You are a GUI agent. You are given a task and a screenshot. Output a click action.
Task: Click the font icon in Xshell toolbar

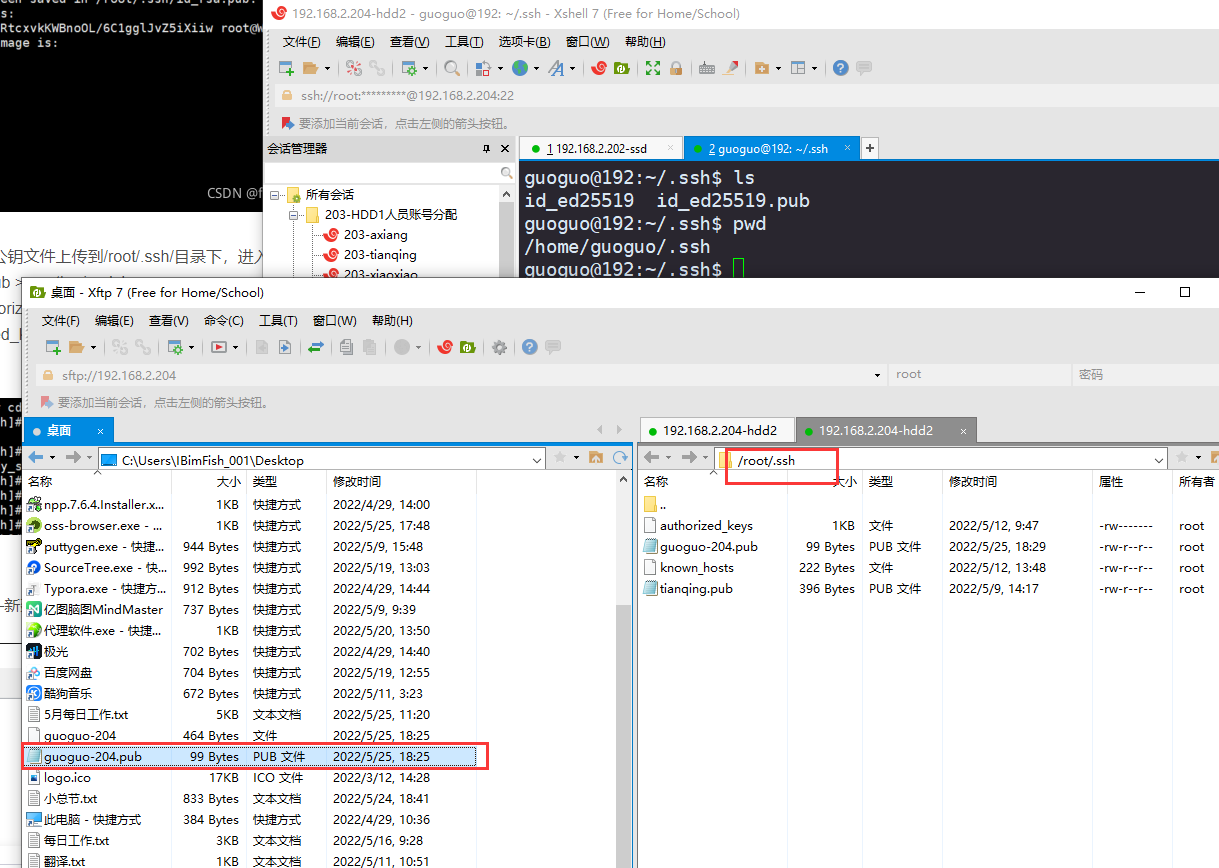coord(555,68)
